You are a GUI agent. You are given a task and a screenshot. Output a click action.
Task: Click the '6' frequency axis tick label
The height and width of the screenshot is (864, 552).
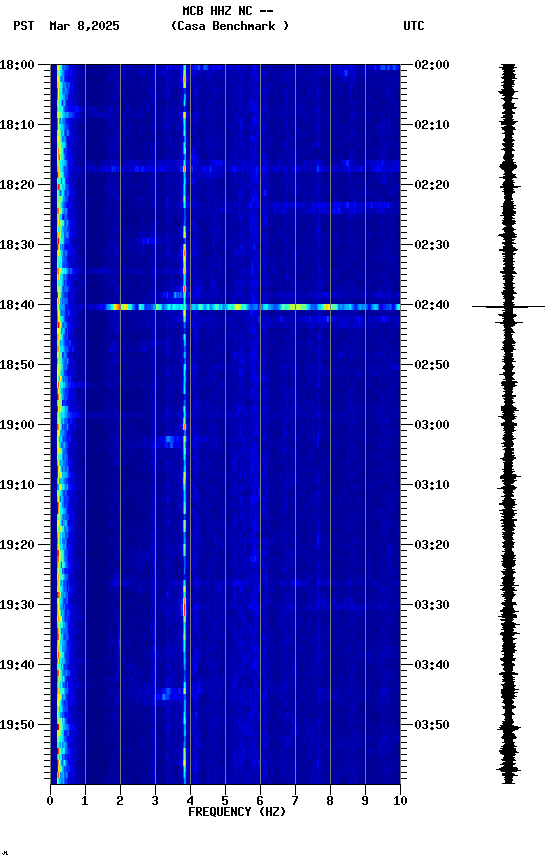coord(260,801)
